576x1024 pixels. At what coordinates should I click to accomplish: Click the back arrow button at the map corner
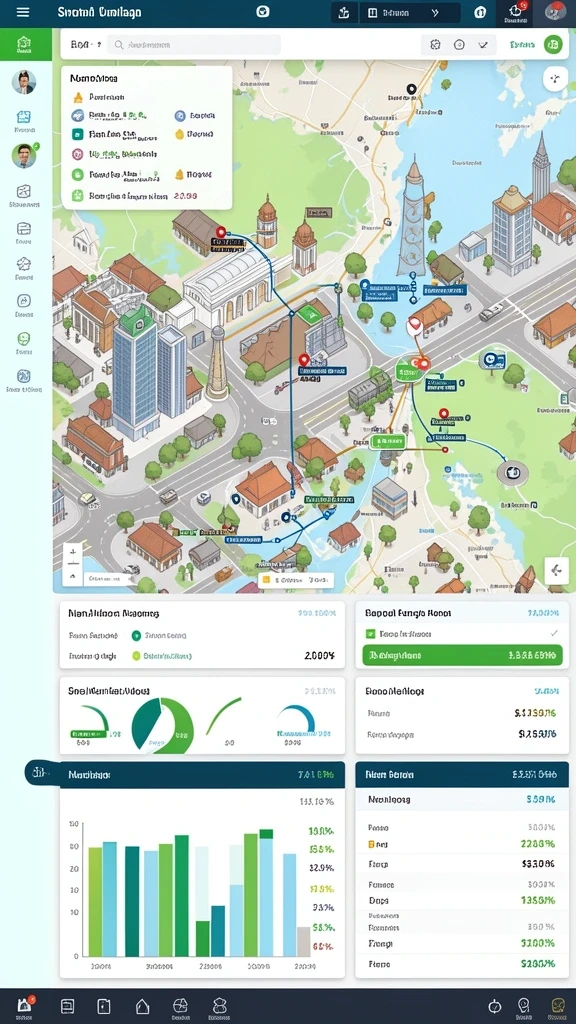[x=556, y=570]
